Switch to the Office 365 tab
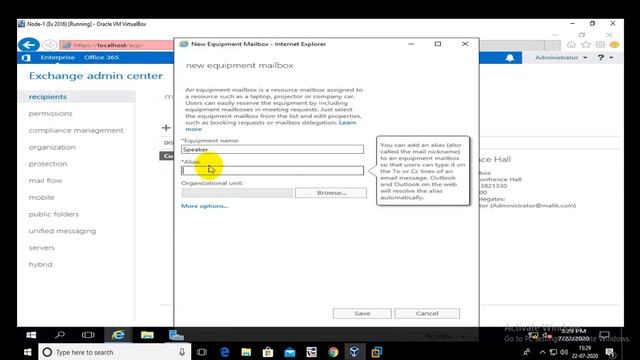Screen dimensions: 640x360 101,58
